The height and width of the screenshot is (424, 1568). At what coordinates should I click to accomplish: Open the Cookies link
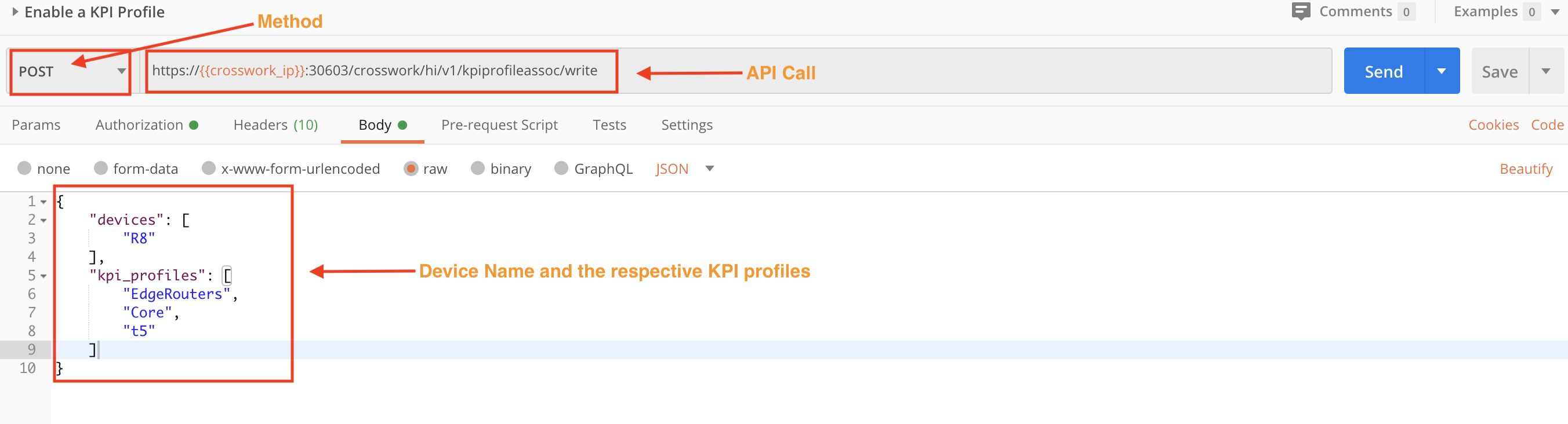point(1493,125)
